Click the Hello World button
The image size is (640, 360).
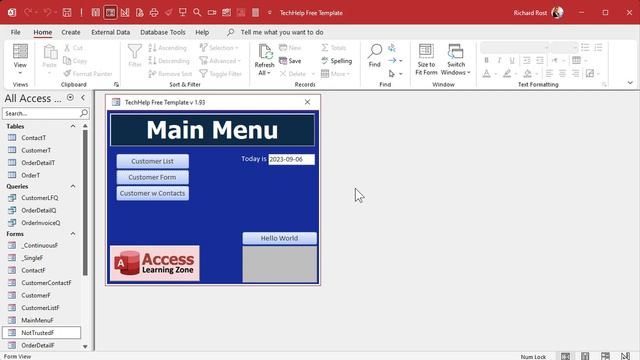point(280,238)
